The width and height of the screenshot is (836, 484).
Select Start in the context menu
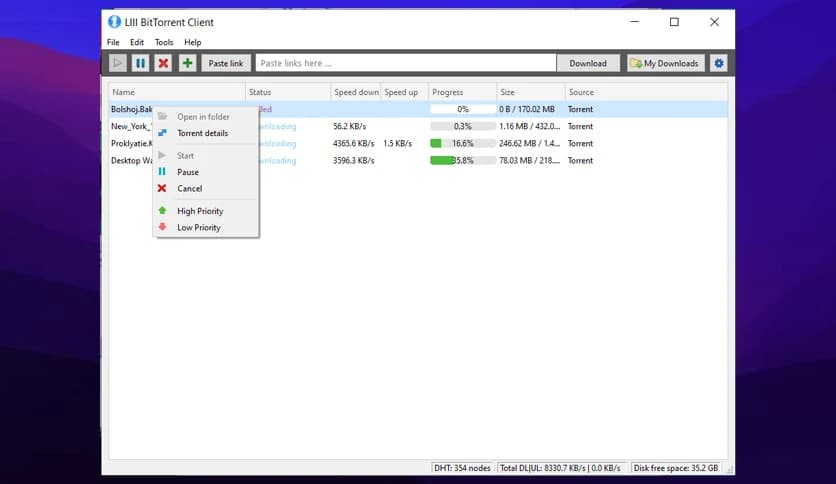tap(186, 156)
